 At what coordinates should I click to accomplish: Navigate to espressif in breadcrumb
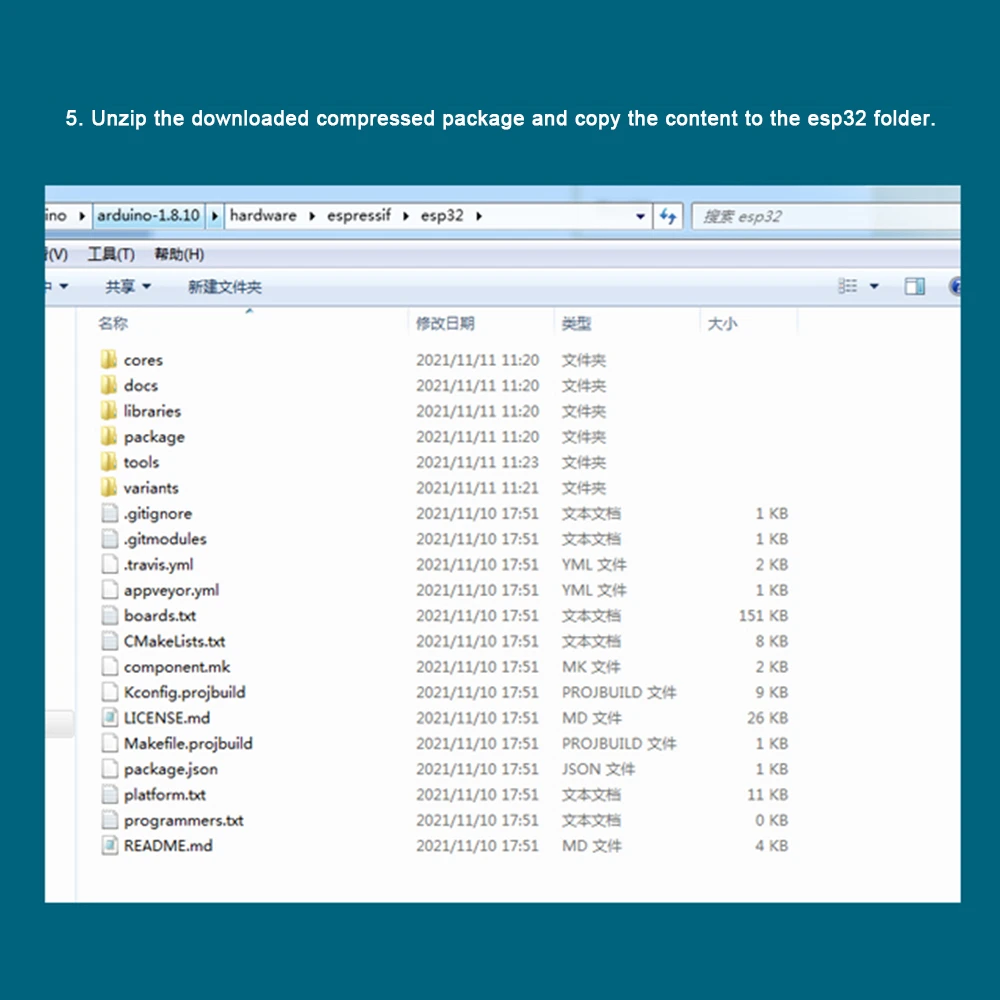358,216
